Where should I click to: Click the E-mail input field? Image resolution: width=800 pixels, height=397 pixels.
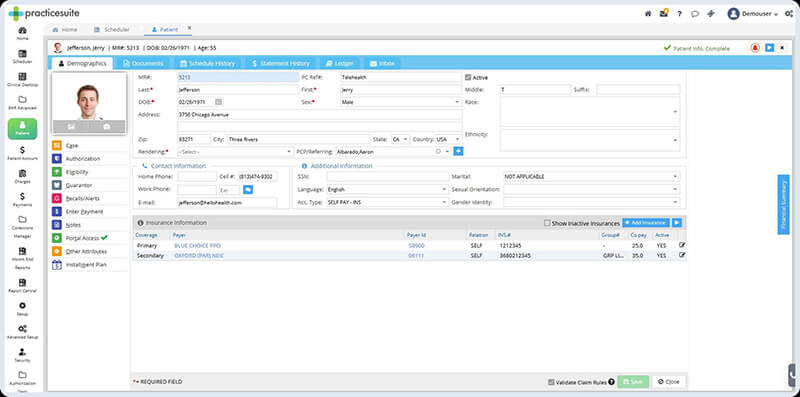point(227,203)
